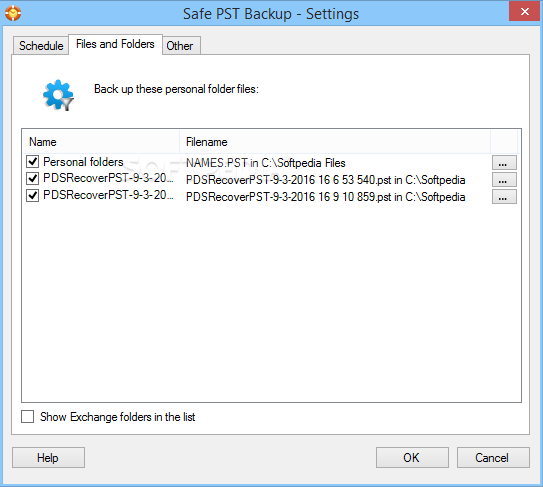543x487 pixels.
Task: Select the Personal folders row name
Action: (x=83, y=162)
